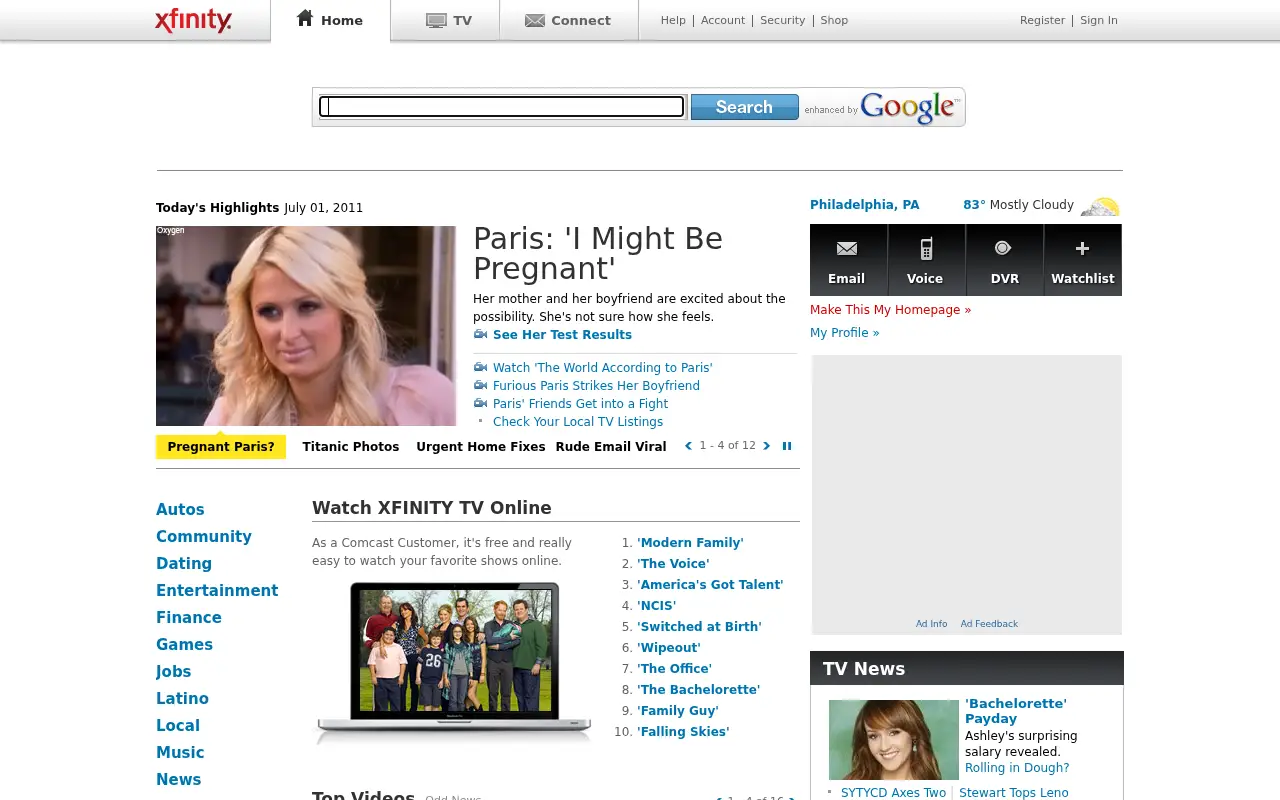Open 'America's Got Talent' show link
Image resolution: width=1280 pixels, height=800 pixels.
710,585
